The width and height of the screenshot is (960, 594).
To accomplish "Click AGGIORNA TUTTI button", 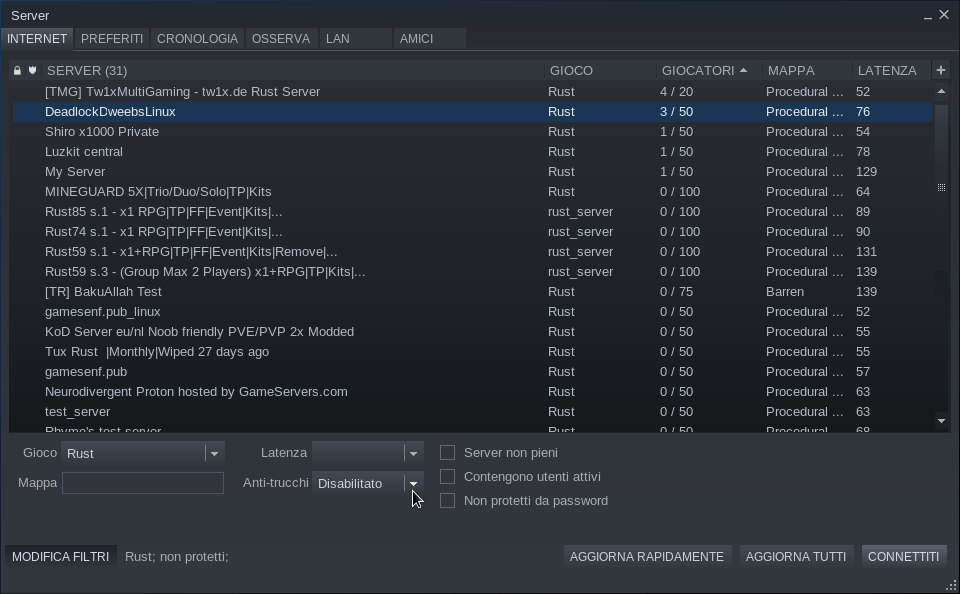I will [x=796, y=557].
